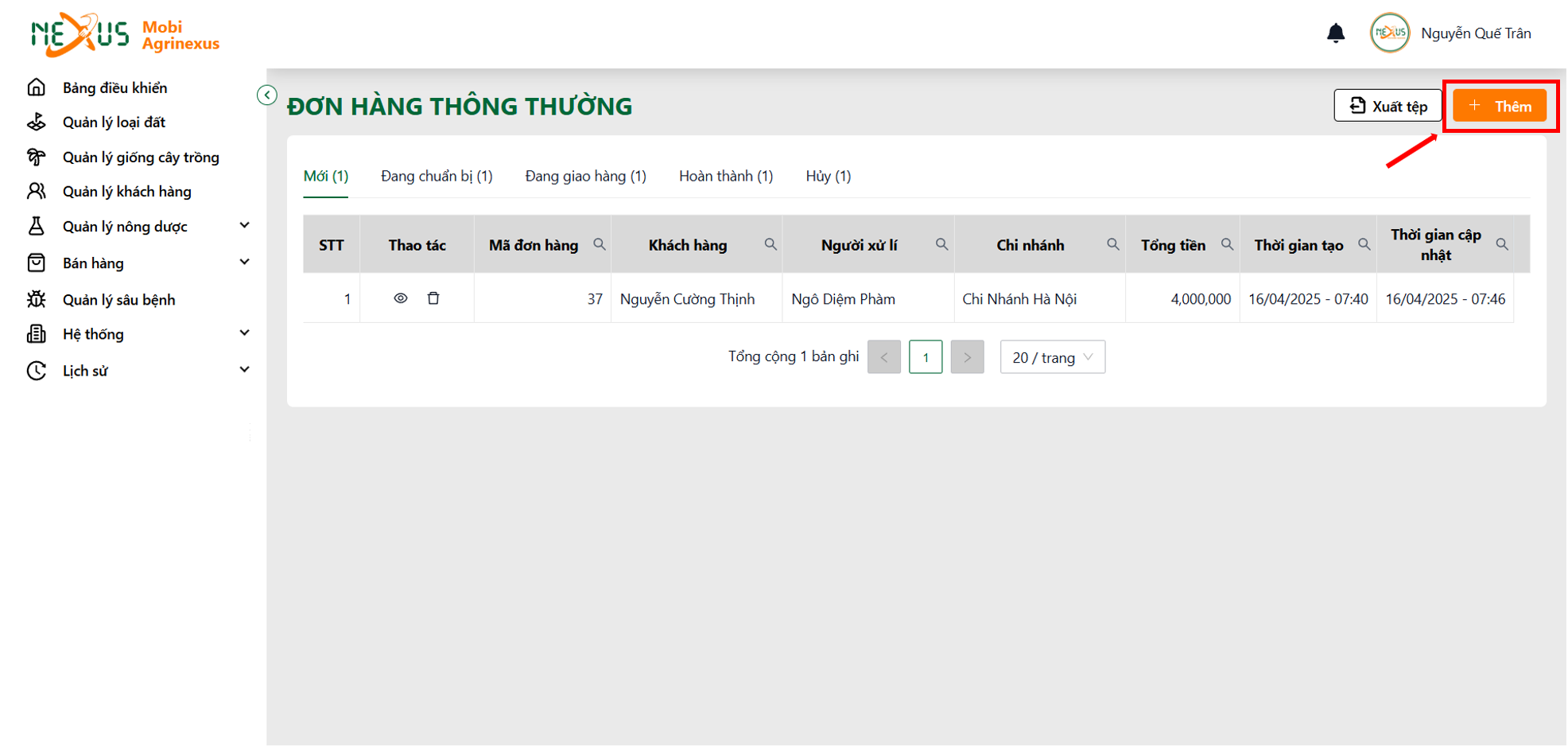Click the Nexus Mobi Agrinexus logo
This screenshot has width=1568, height=747.
click(x=125, y=35)
